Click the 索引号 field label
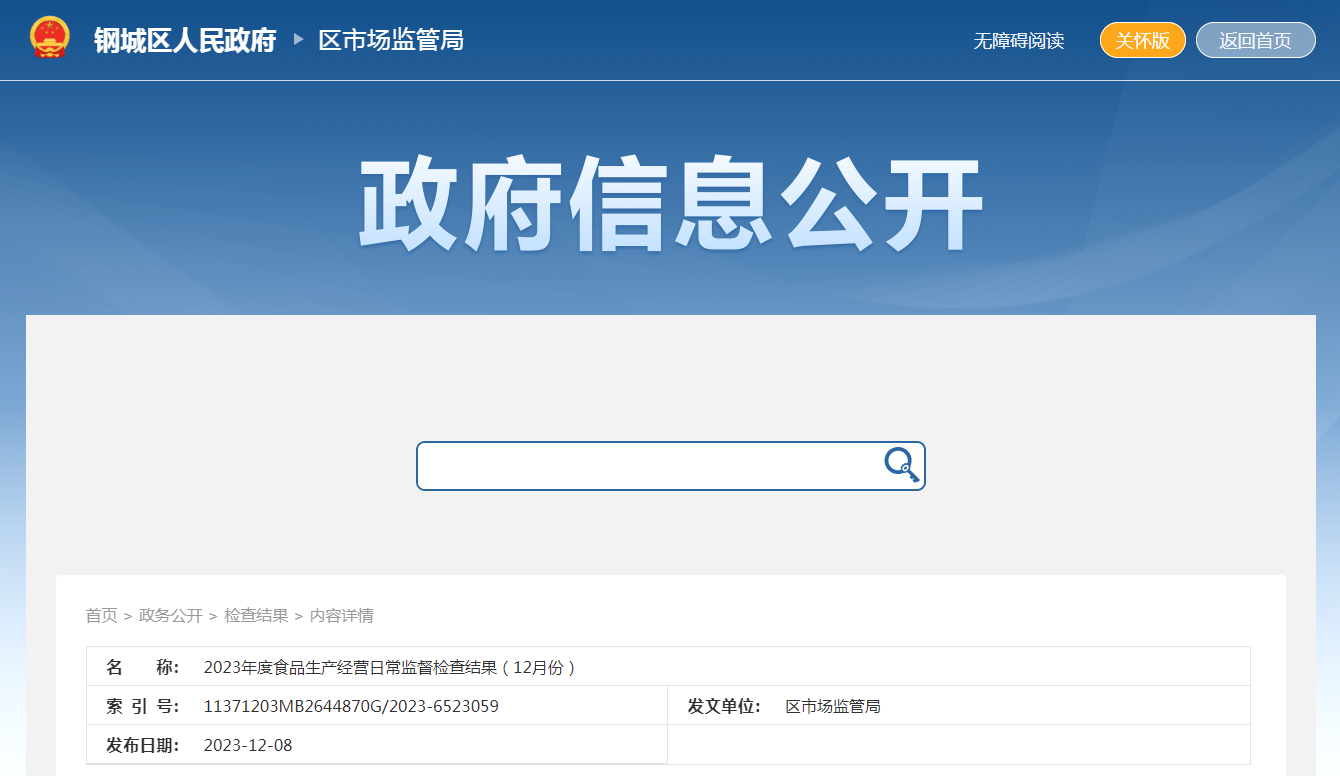1340x776 pixels. [x=143, y=706]
